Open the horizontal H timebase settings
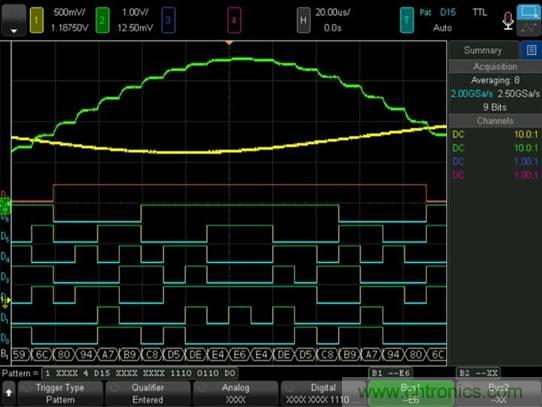The width and height of the screenshot is (542, 407). click(303, 20)
